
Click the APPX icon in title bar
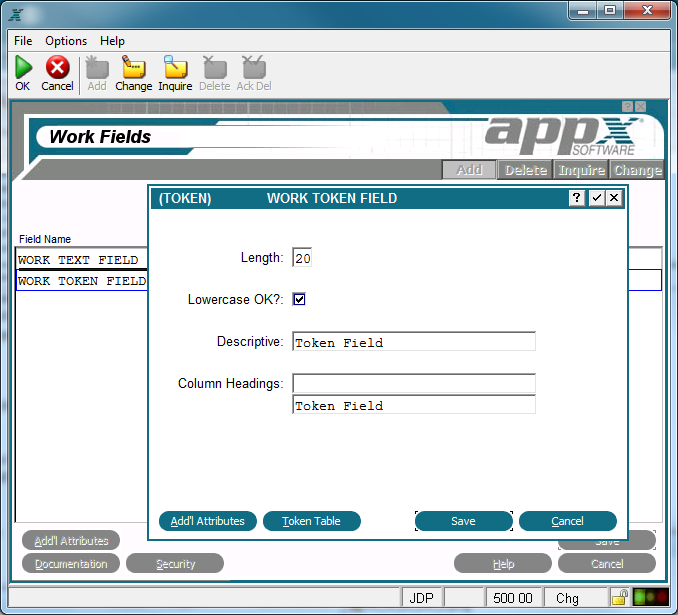click(x=16, y=15)
